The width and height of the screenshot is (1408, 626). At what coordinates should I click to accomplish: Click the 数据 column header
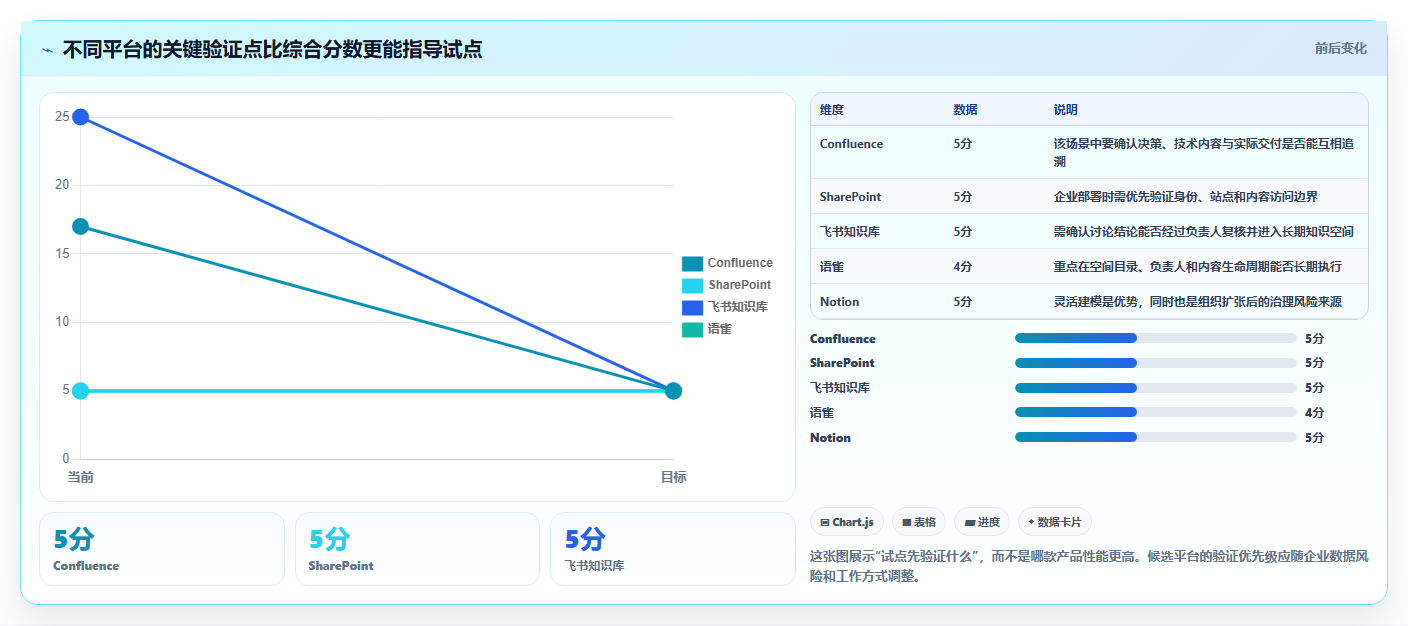[966, 110]
